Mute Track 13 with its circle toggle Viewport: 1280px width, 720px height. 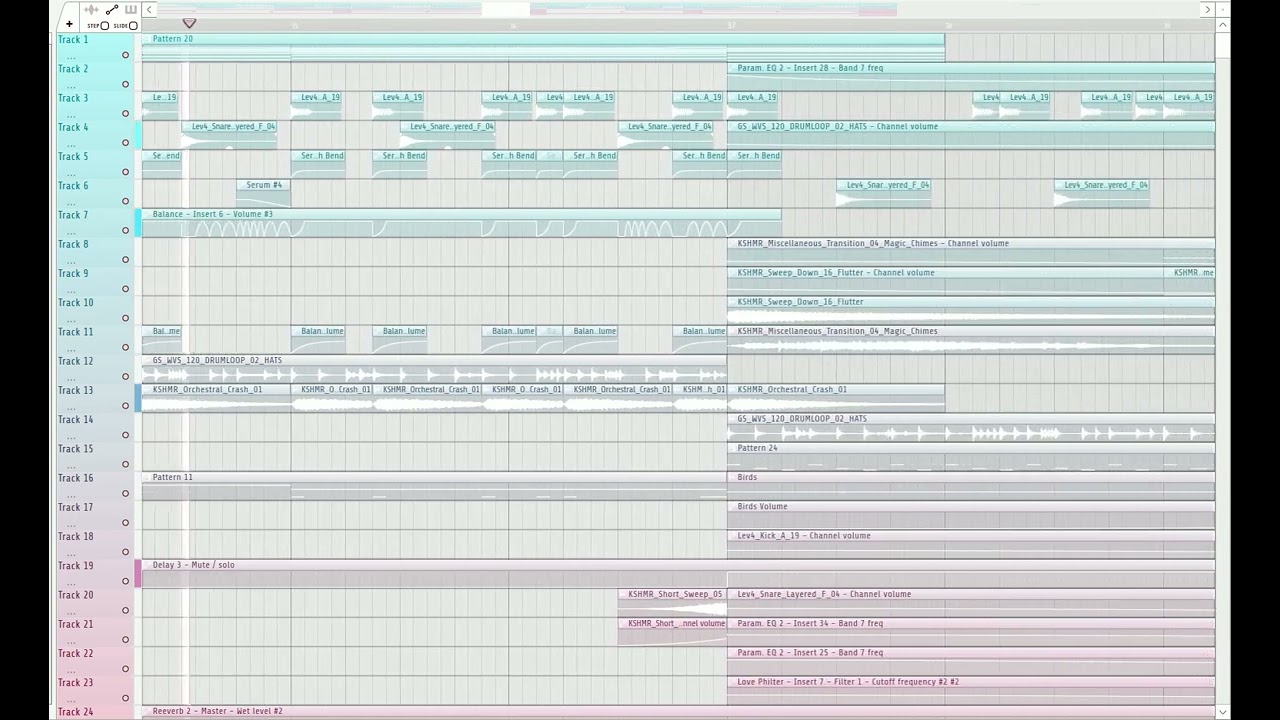point(125,405)
